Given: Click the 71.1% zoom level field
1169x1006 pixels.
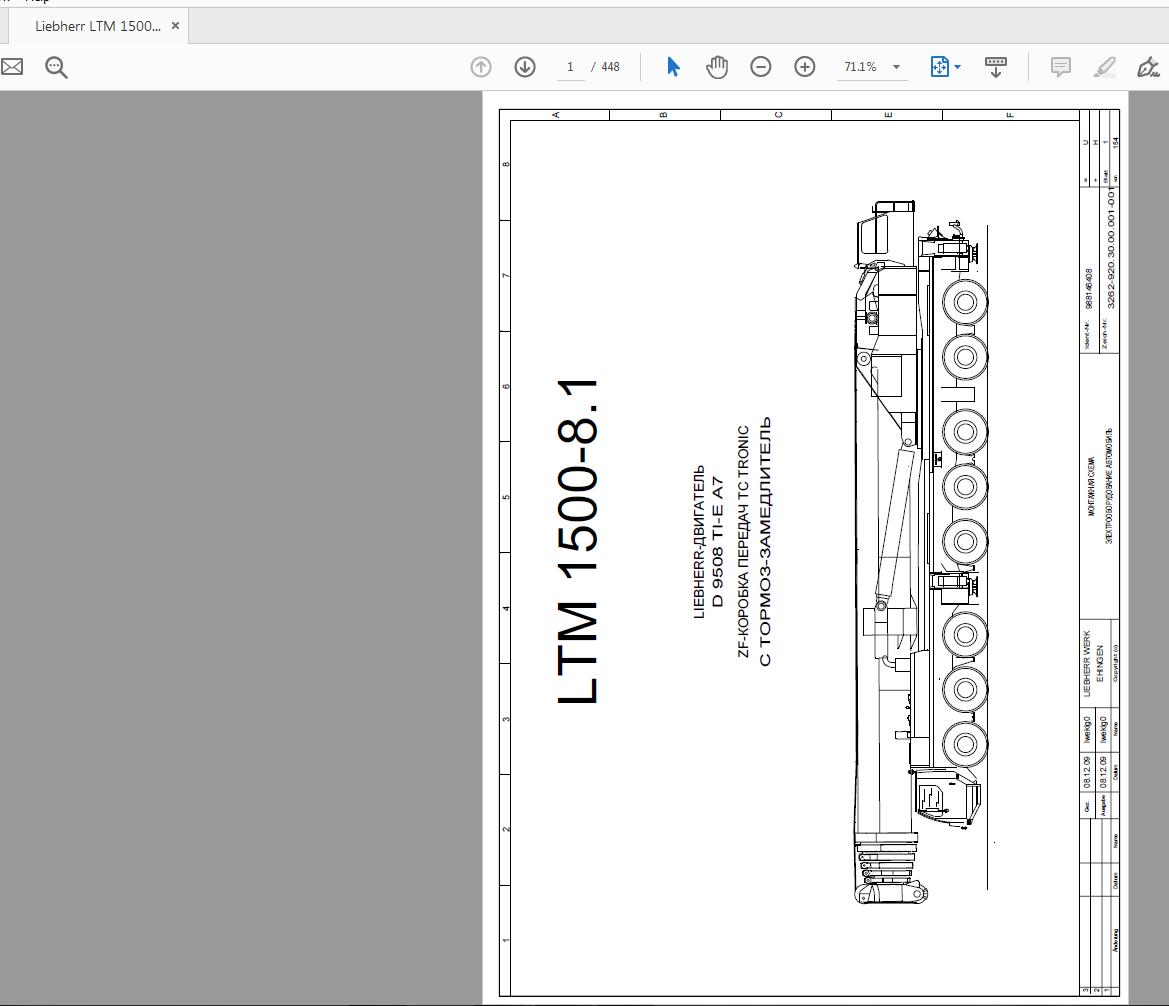Looking at the screenshot, I should pos(860,67).
